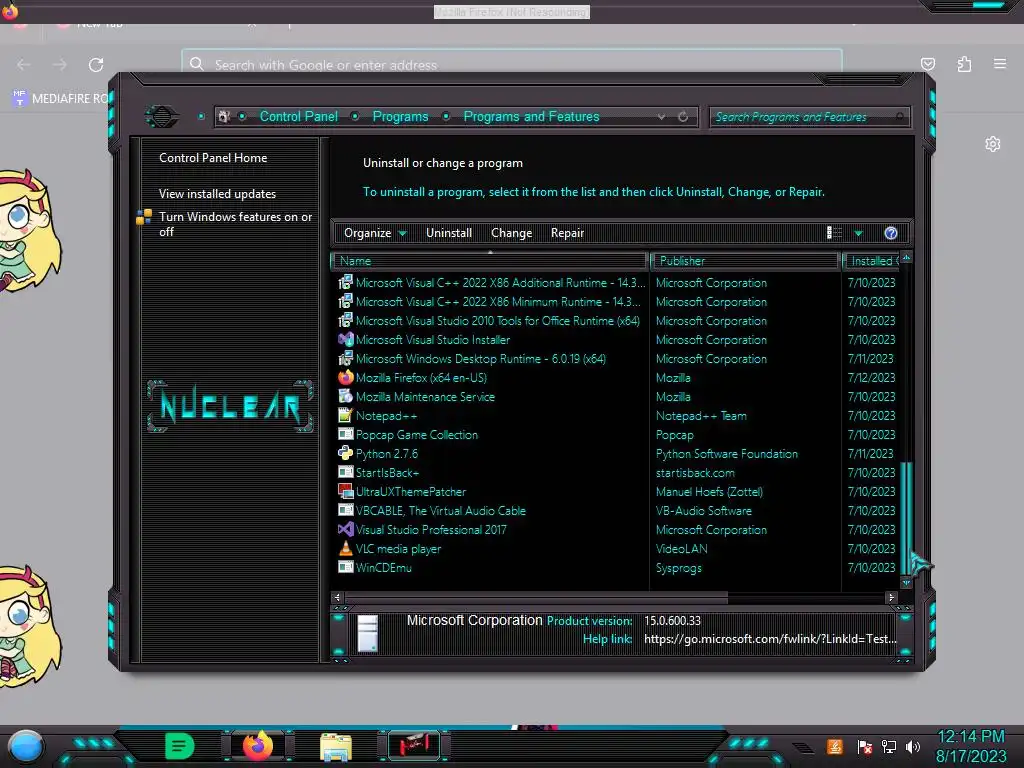The width and height of the screenshot is (1024, 768).
Task: Click the Change button
Action: [x=511, y=233]
